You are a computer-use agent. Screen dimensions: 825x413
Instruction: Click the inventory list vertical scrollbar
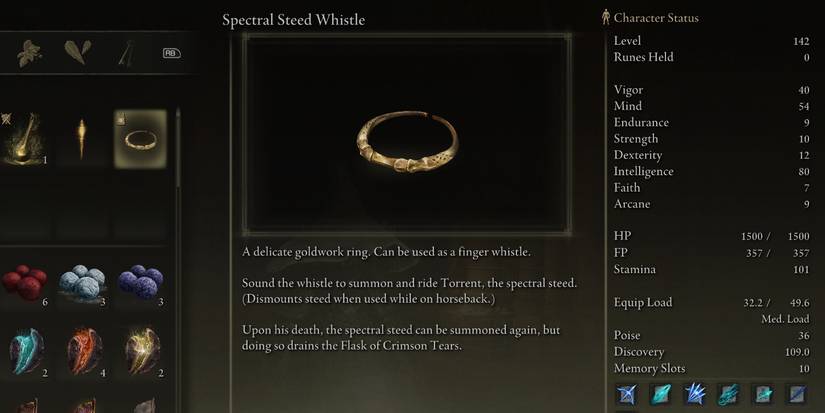[178, 147]
